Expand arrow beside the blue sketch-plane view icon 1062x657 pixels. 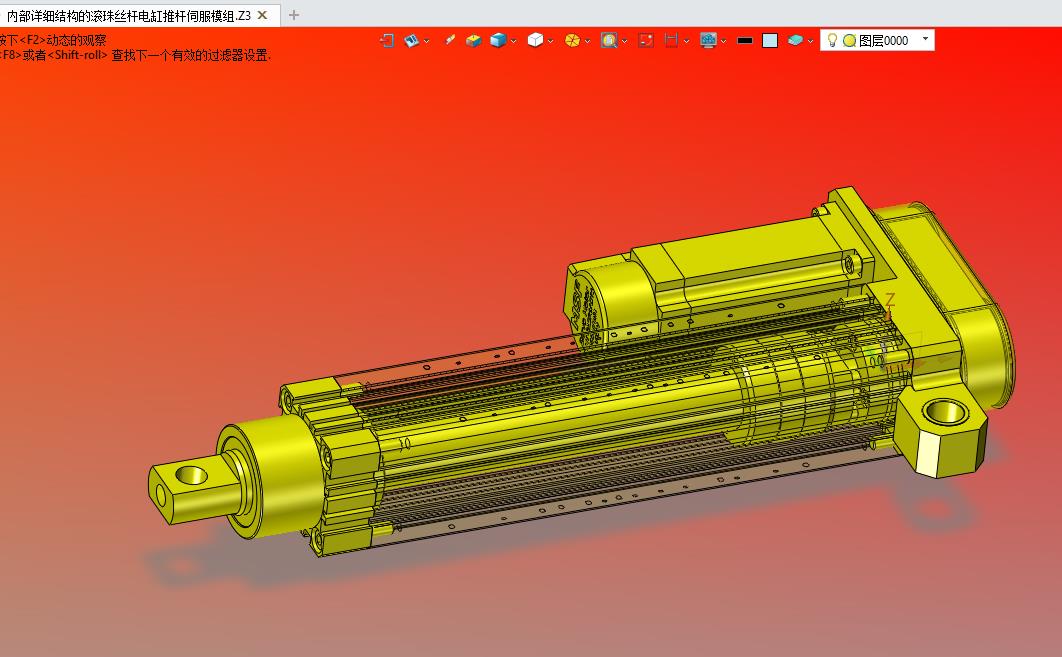pyautogui.click(x=427, y=41)
